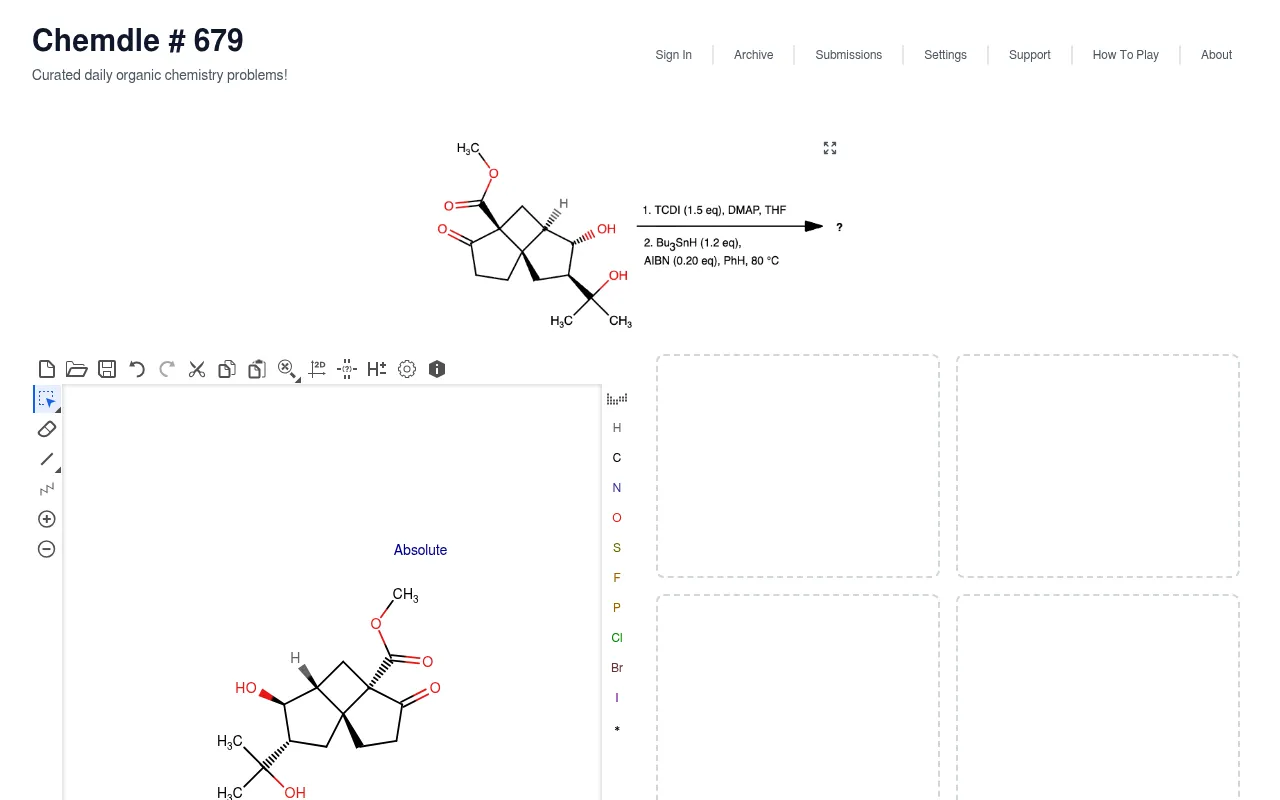Viewport: 1280px width, 800px height.
Task: Choose the single bond drawing tool
Action: (47, 459)
